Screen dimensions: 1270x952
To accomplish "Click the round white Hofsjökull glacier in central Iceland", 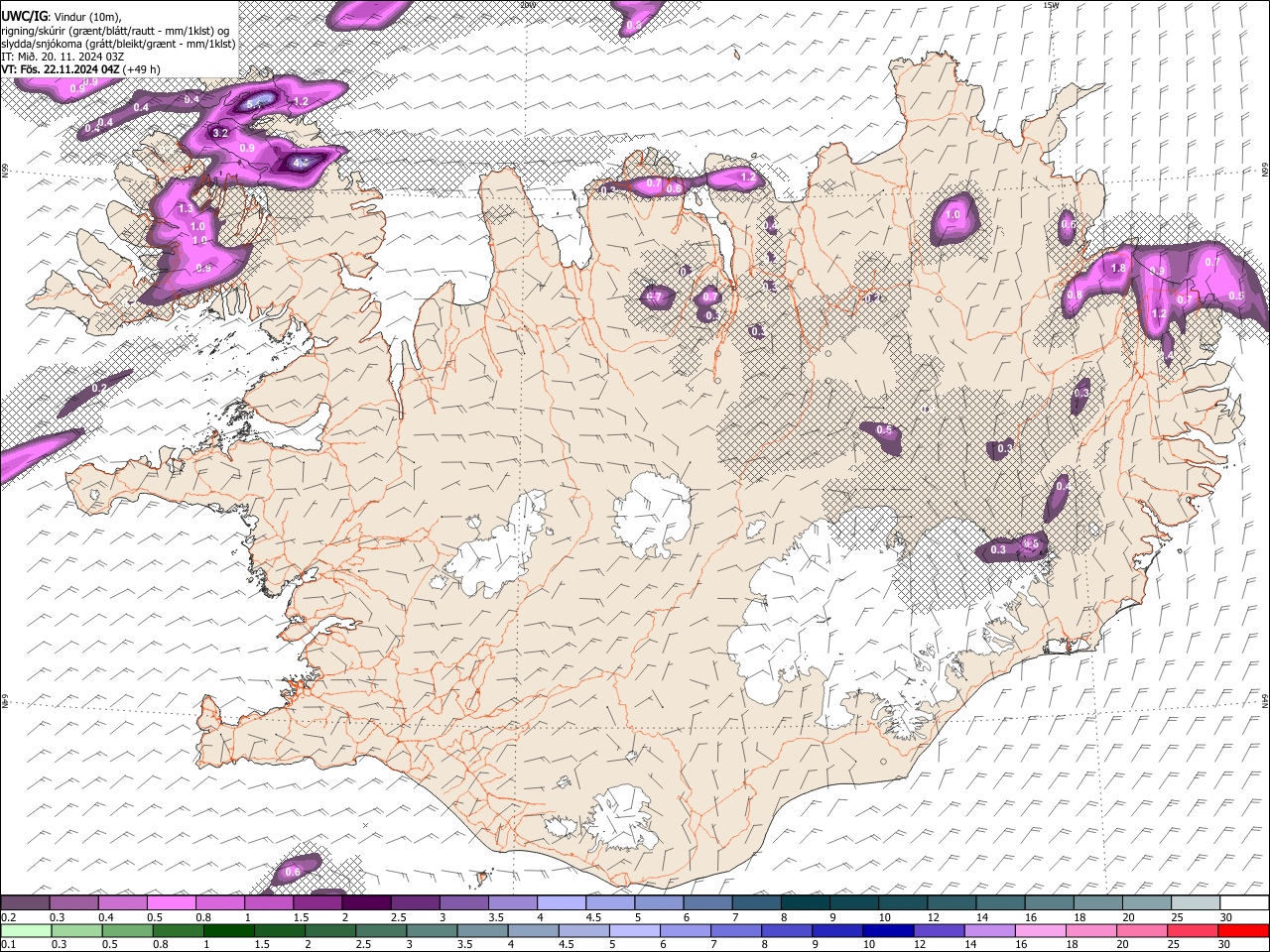I will click(652, 514).
